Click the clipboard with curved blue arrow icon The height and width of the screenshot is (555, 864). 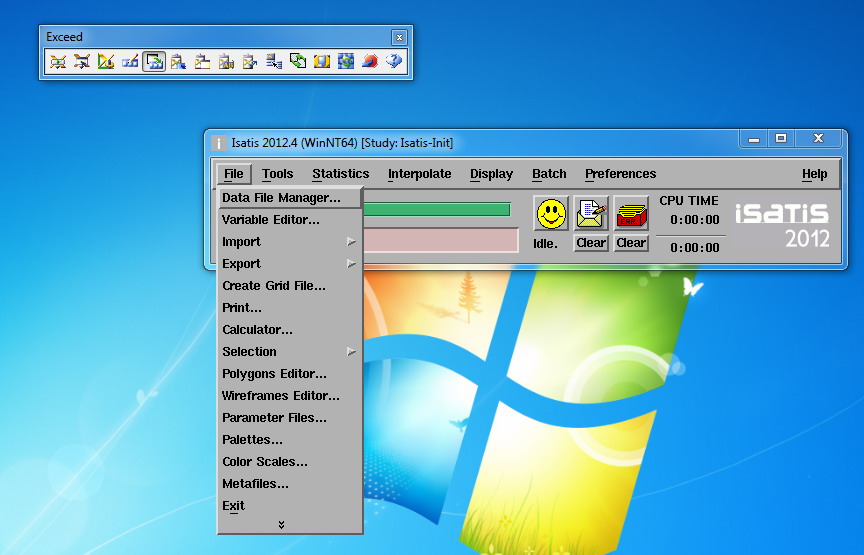click(x=250, y=61)
